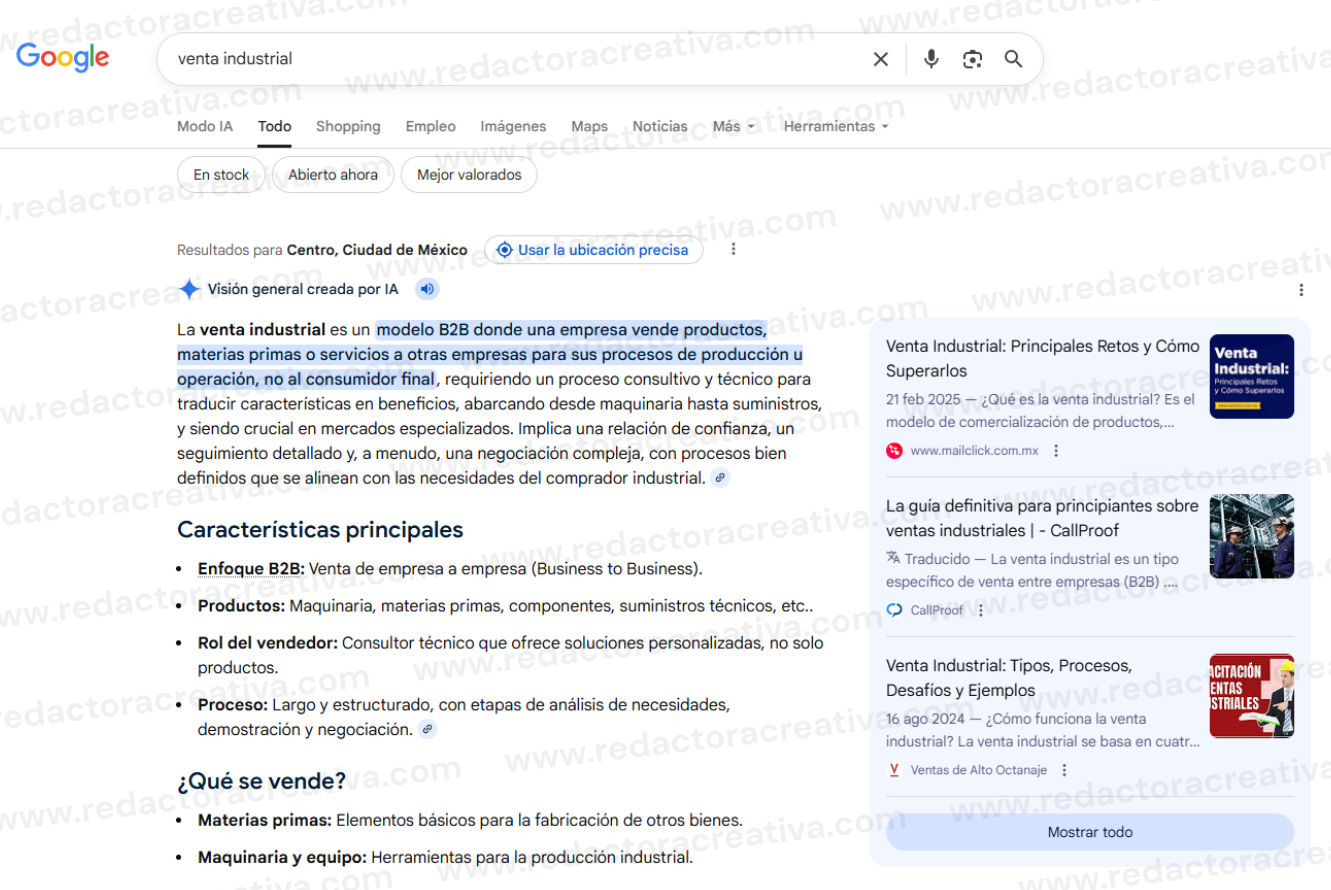Open the CallProof article thumbnail image
The height and width of the screenshot is (890, 1331).
coord(1252,536)
